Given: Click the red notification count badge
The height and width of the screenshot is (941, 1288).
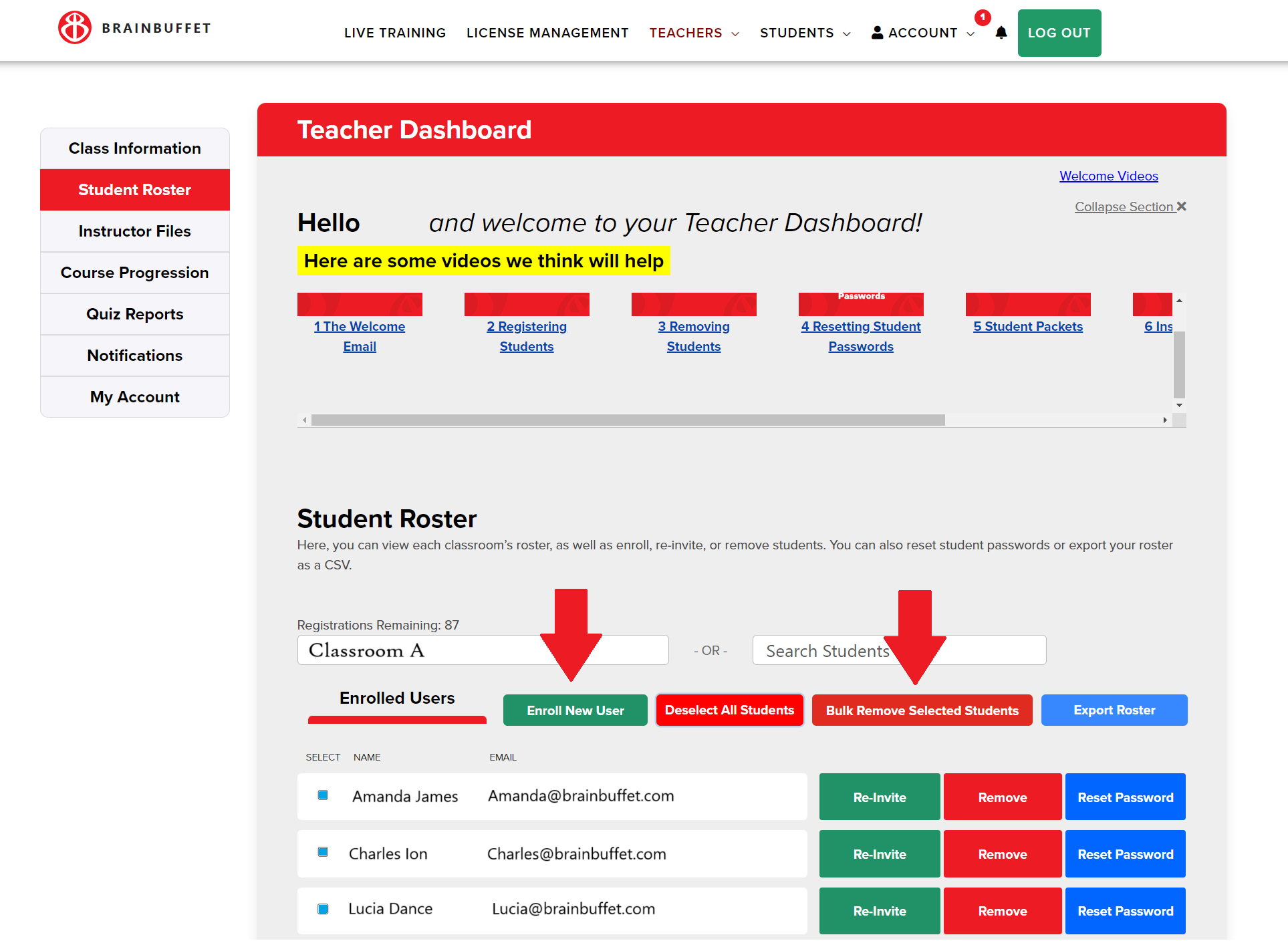Looking at the screenshot, I should point(982,17).
